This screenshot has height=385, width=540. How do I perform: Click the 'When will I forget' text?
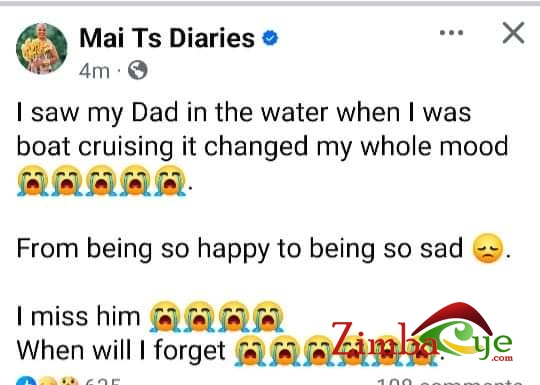[121, 351]
